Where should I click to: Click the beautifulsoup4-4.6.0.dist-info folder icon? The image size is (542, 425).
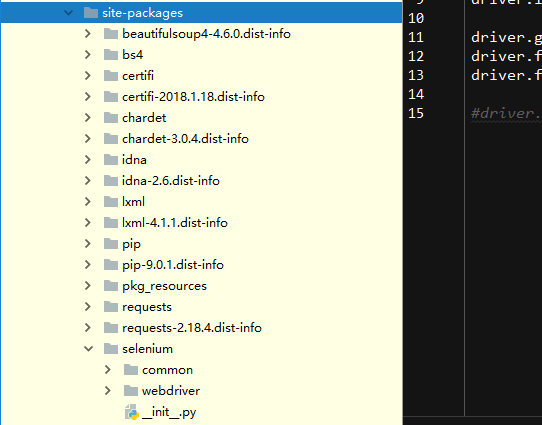click(x=111, y=34)
